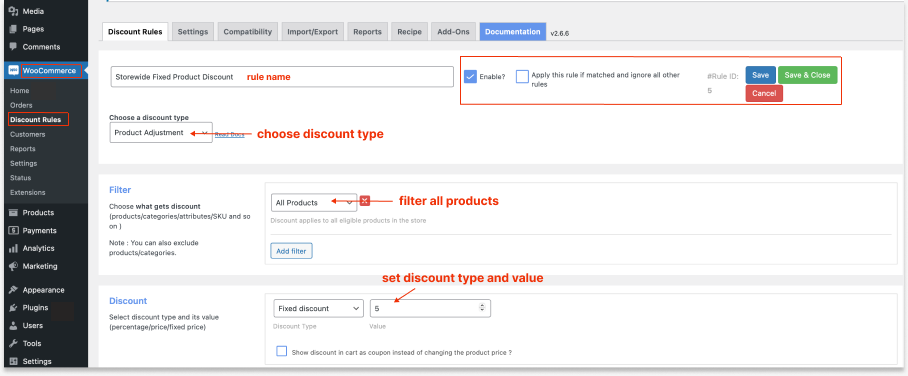Viewport: 908px width, 376px height.
Task: Switch to the Compatibility tab
Action: coord(248,32)
